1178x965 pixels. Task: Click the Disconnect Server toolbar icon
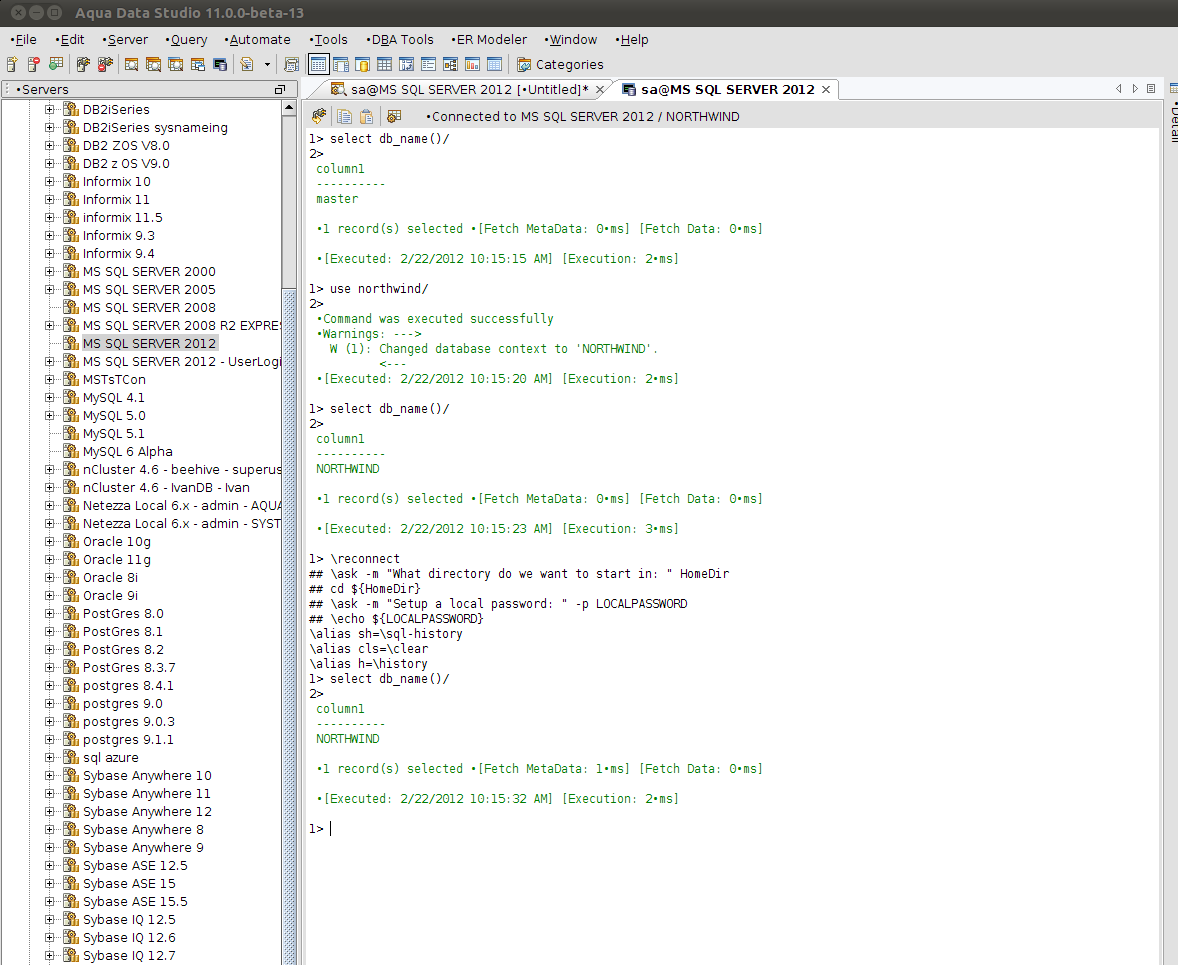tap(105, 65)
